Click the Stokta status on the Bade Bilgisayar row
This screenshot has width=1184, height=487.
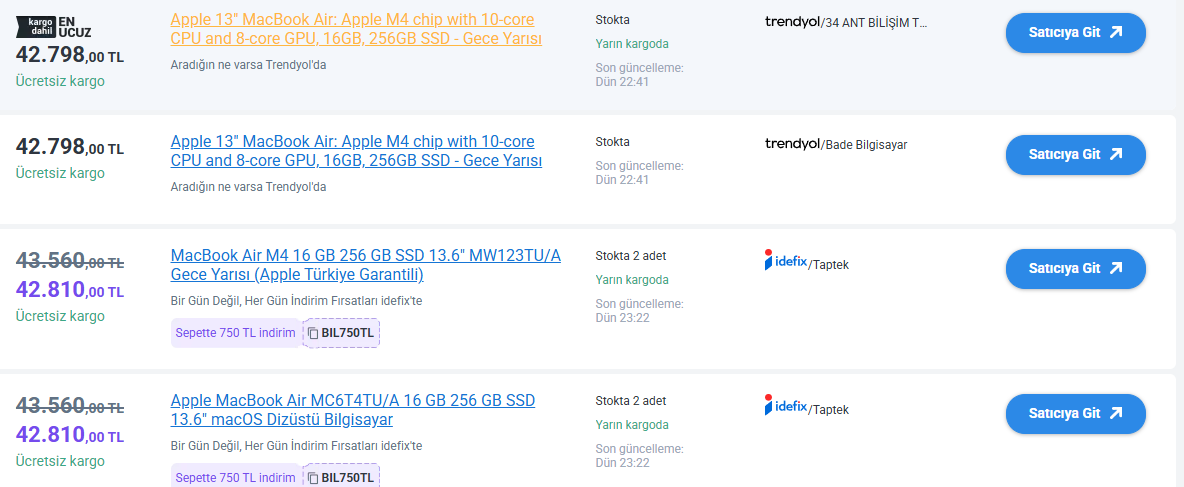pyautogui.click(x=612, y=142)
